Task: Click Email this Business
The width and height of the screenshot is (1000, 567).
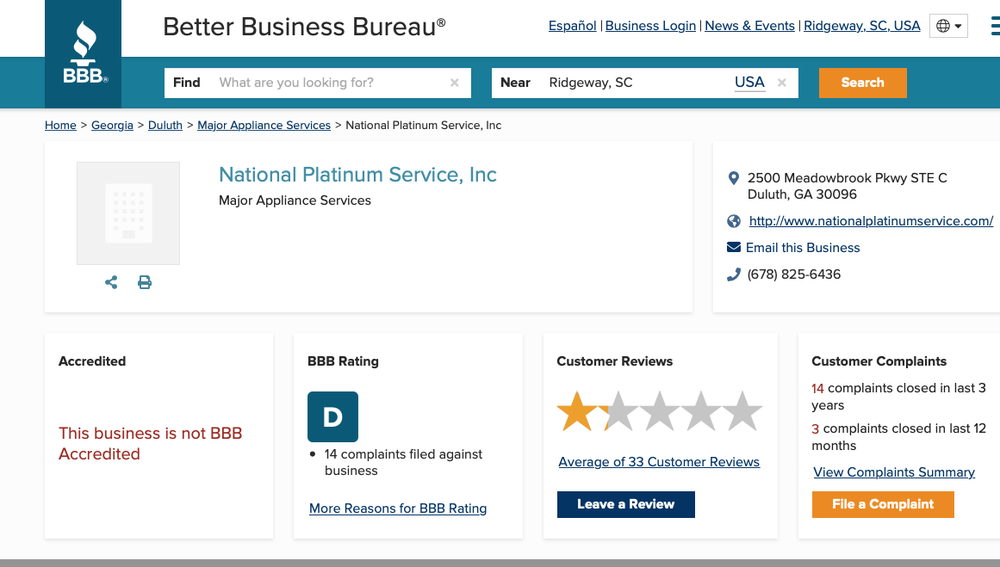Action: point(802,248)
